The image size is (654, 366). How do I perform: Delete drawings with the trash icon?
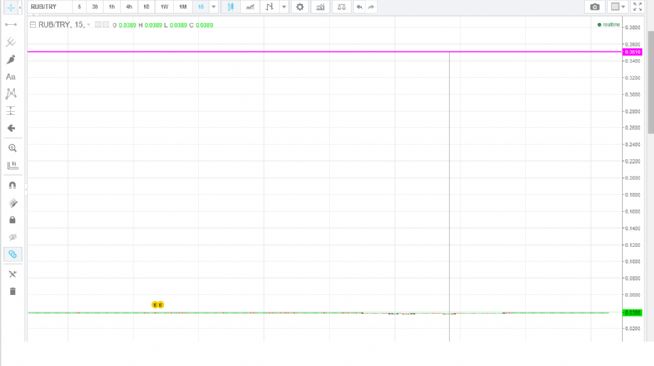[13, 291]
